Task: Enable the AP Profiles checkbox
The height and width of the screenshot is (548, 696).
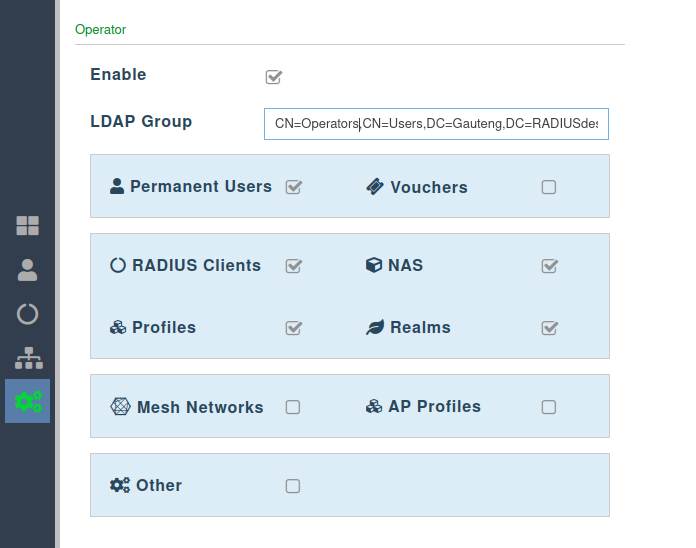Action: point(549,407)
